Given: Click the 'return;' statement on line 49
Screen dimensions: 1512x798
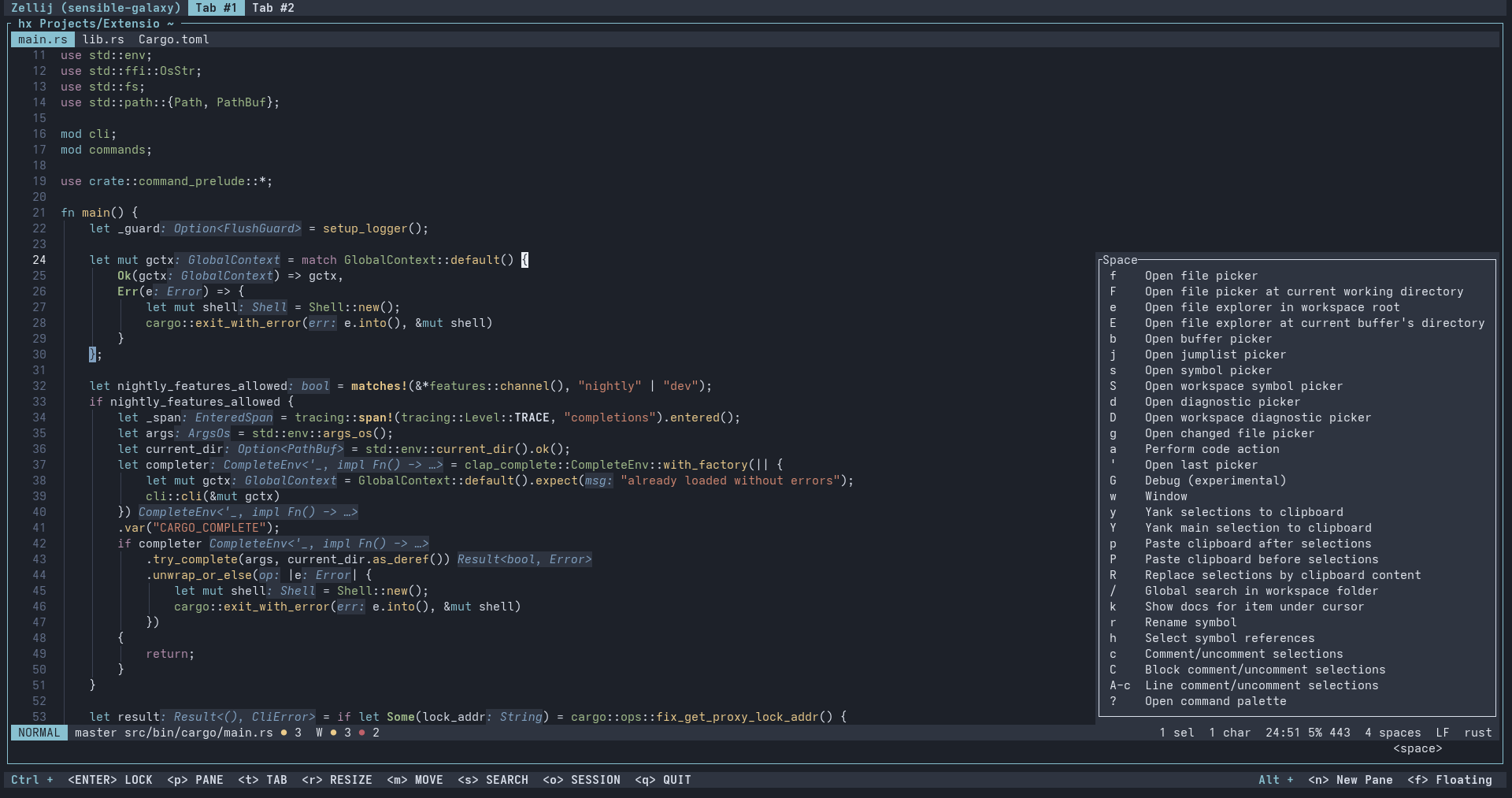Looking at the screenshot, I should pyautogui.click(x=170, y=654).
